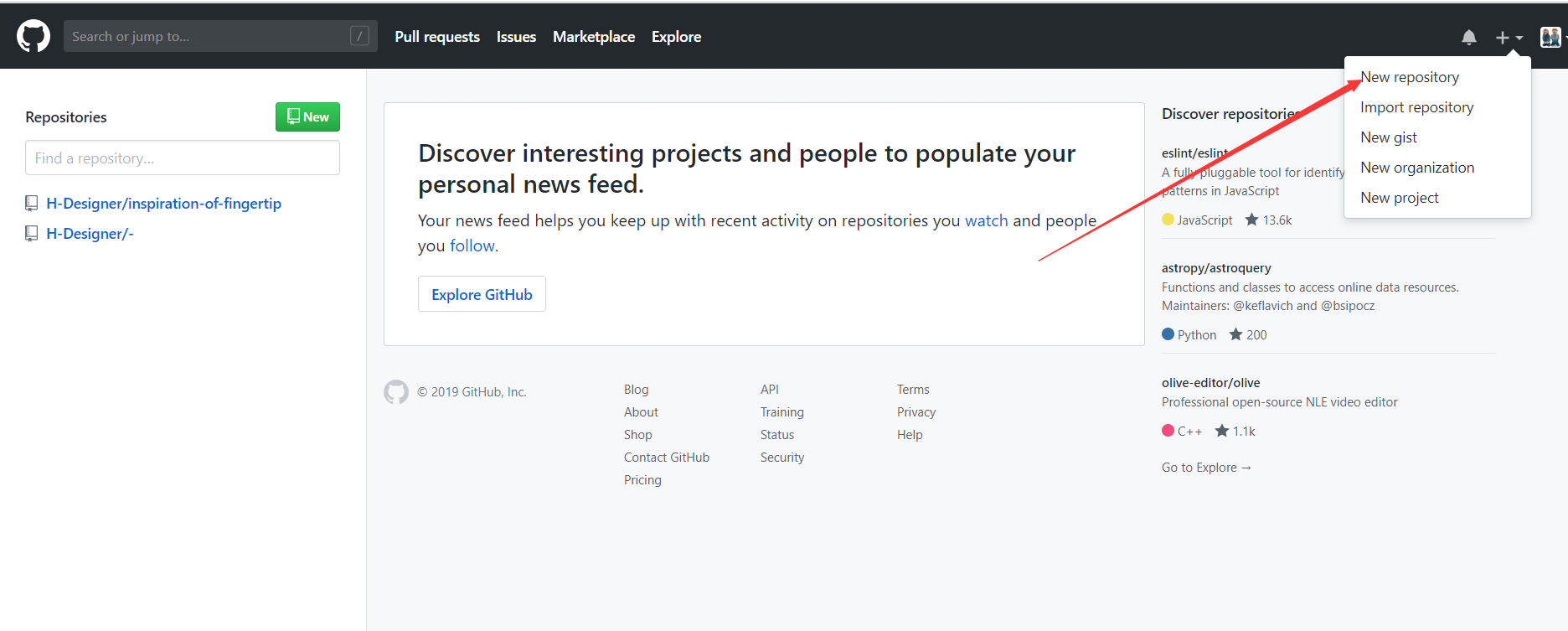Open the Pricing footer link
This screenshot has width=1568, height=631.
point(642,480)
